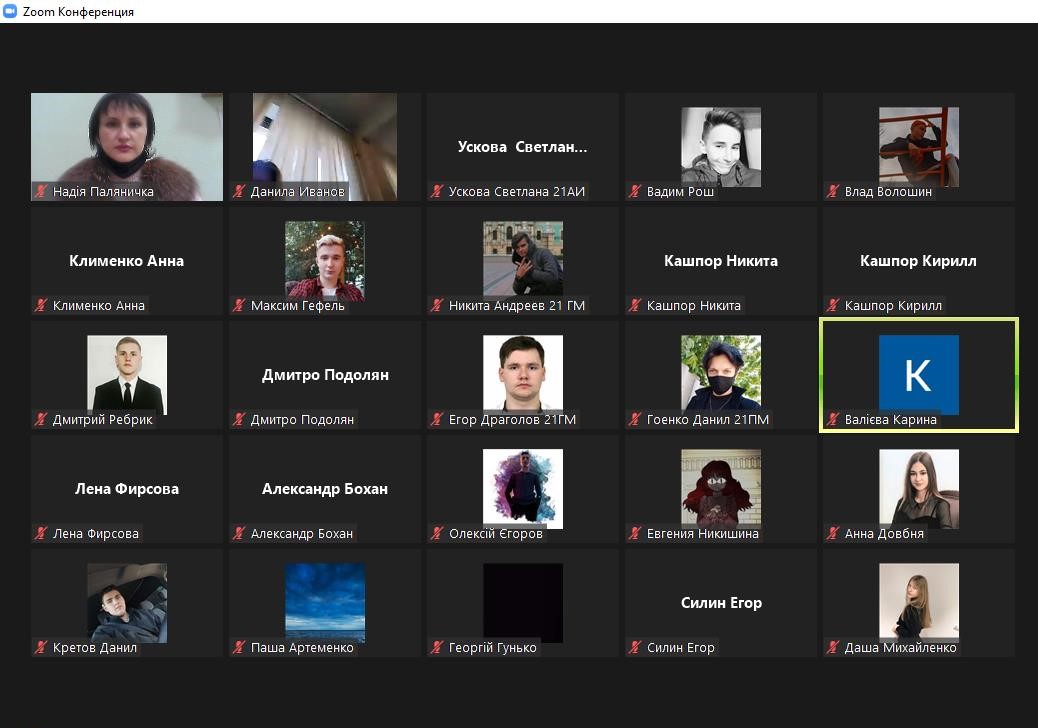Screen dimensions: 1038x728
Task: Click Вадим Рош's black-and-white profile photo
Action: pos(721,147)
